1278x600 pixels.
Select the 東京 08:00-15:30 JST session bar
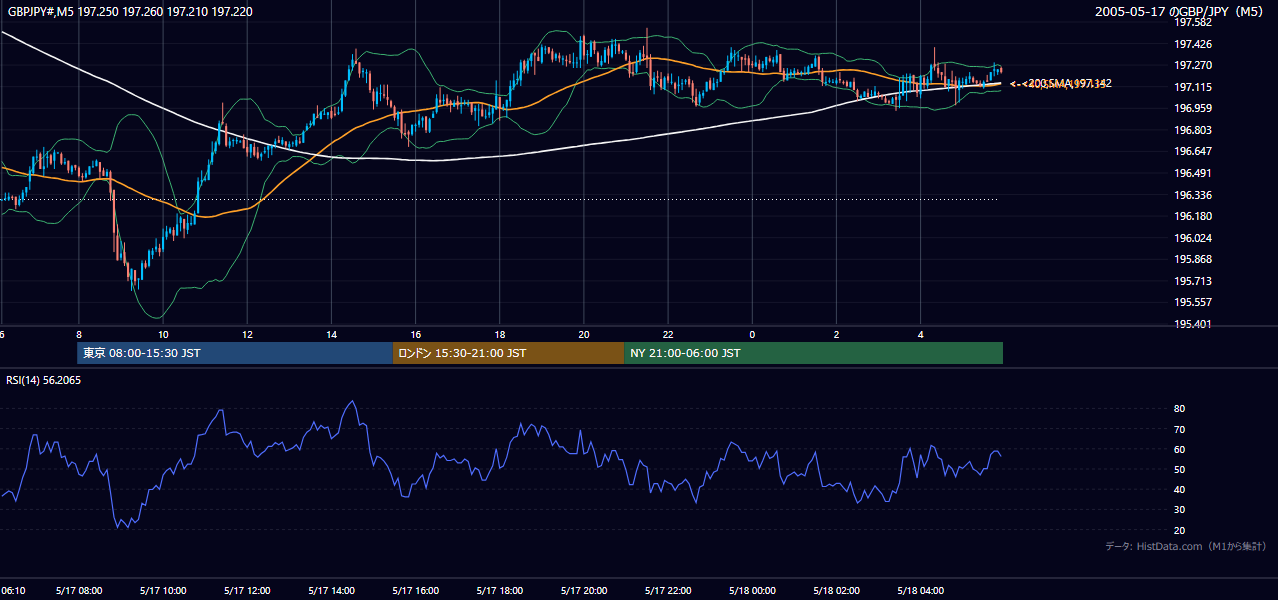click(235, 353)
